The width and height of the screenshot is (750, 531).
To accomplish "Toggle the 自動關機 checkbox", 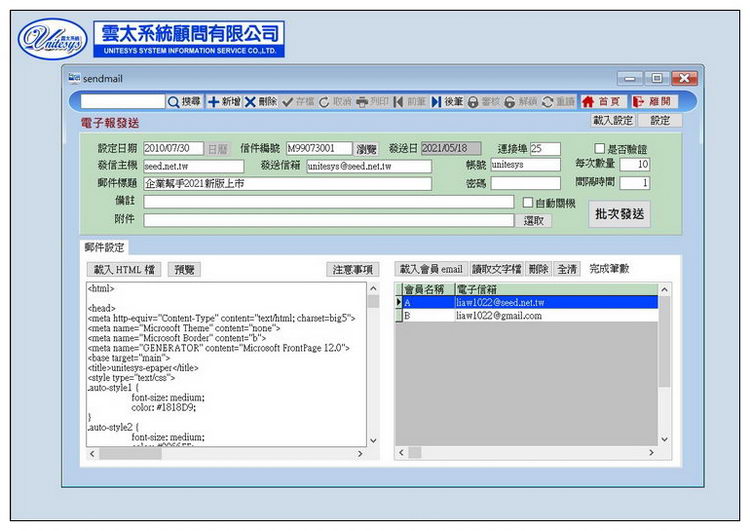I will coord(528,202).
